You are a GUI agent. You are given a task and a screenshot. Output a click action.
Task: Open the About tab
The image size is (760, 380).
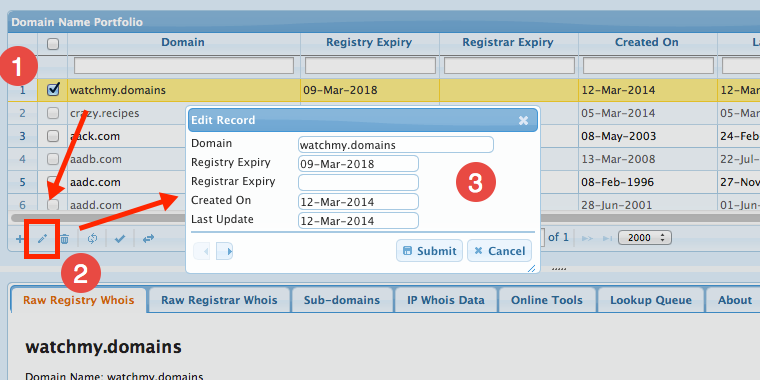(x=733, y=300)
